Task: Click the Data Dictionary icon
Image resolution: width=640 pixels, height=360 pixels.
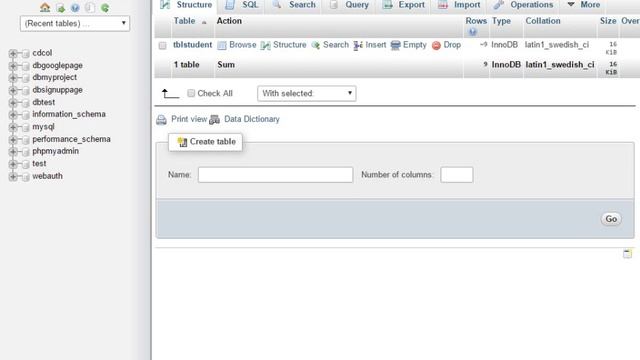Action: click(x=215, y=120)
